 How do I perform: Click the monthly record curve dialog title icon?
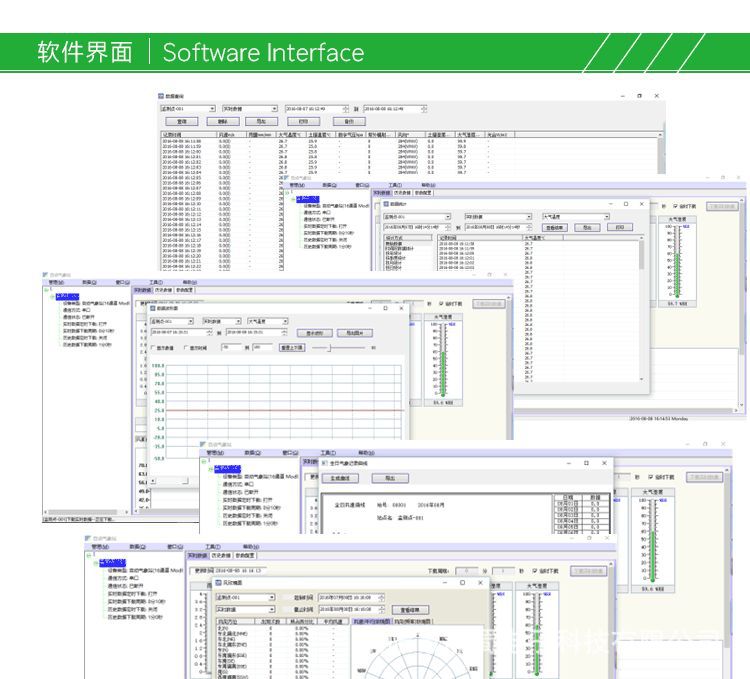(325, 463)
